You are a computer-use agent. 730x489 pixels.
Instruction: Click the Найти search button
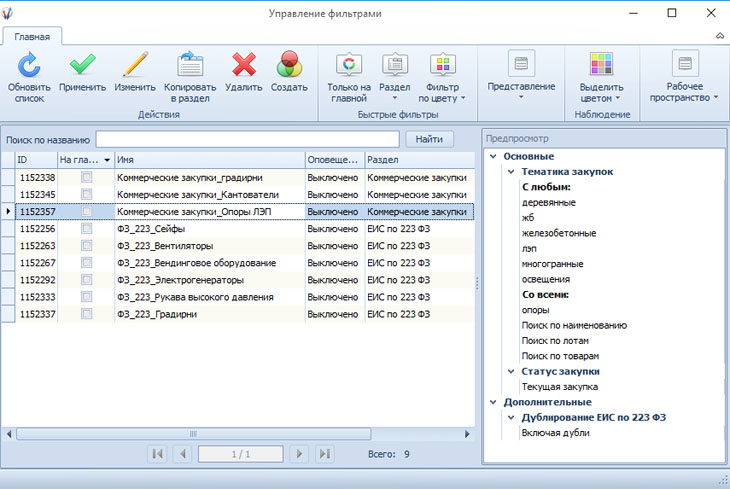(x=429, y=139)
